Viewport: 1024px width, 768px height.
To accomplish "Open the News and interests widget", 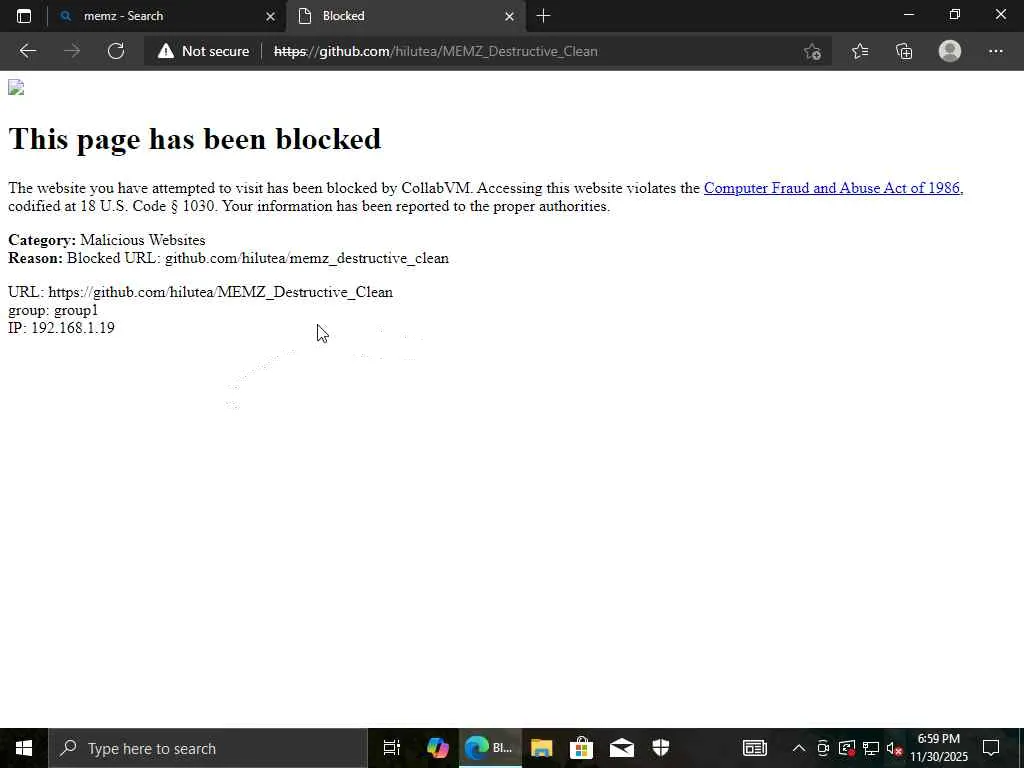I will (x=754, y=748).
